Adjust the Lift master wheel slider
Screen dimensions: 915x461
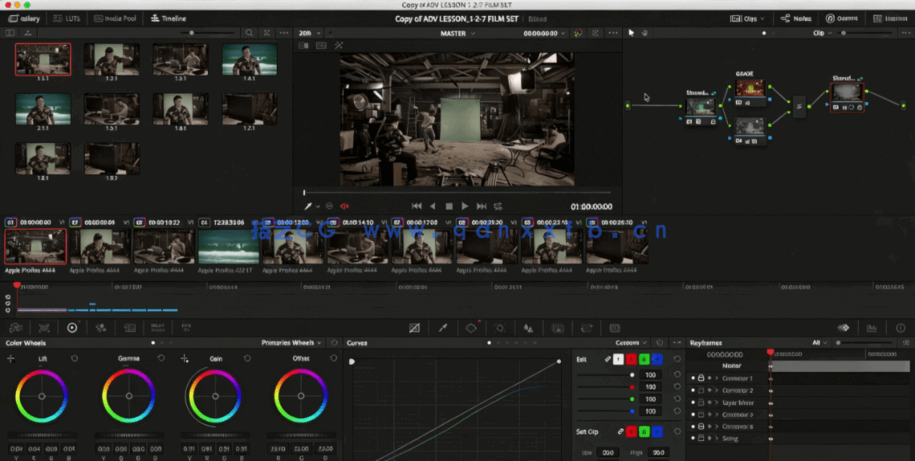41,435
